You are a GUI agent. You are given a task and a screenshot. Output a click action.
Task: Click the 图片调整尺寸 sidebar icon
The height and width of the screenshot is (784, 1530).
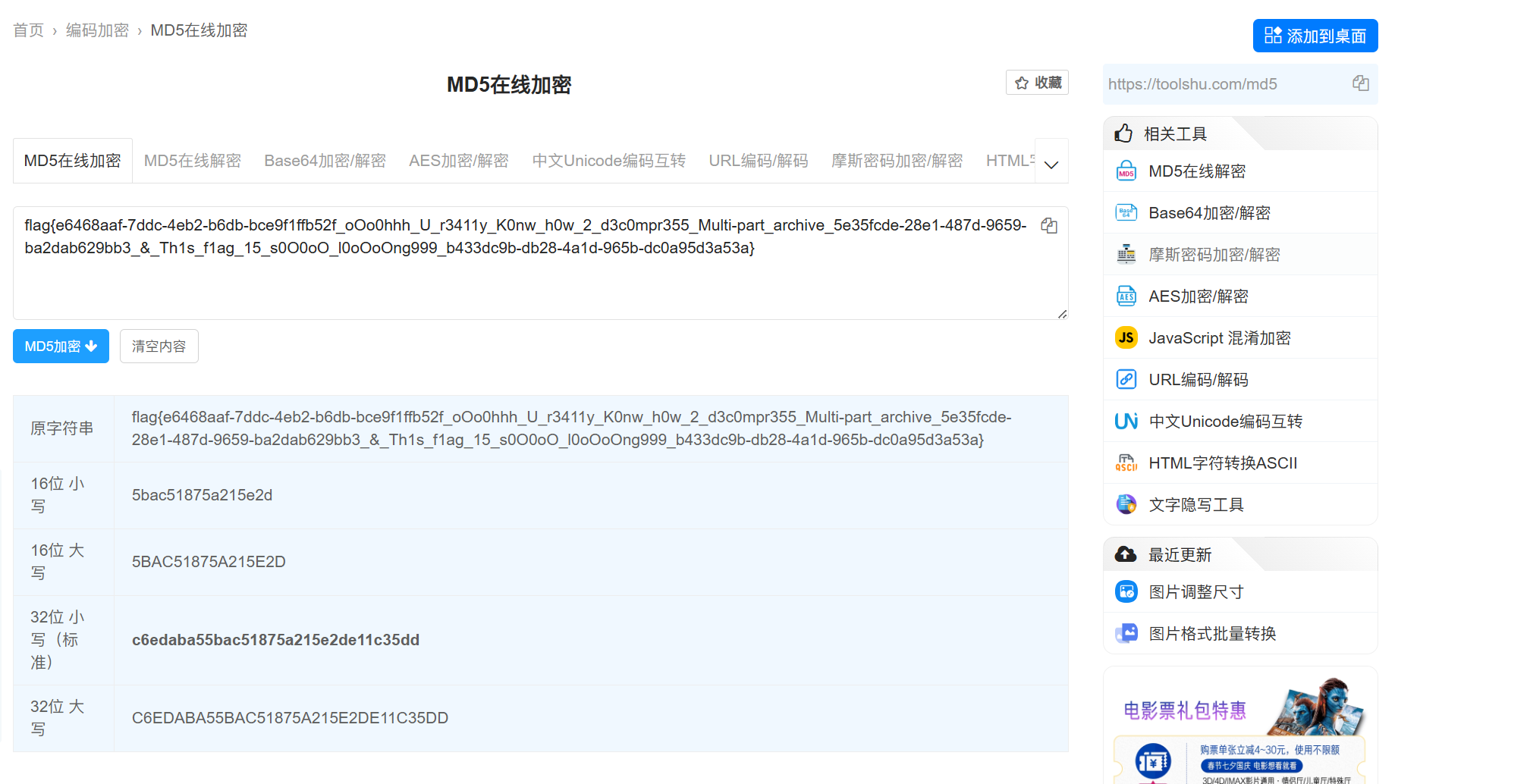(x=1126, y=592)
